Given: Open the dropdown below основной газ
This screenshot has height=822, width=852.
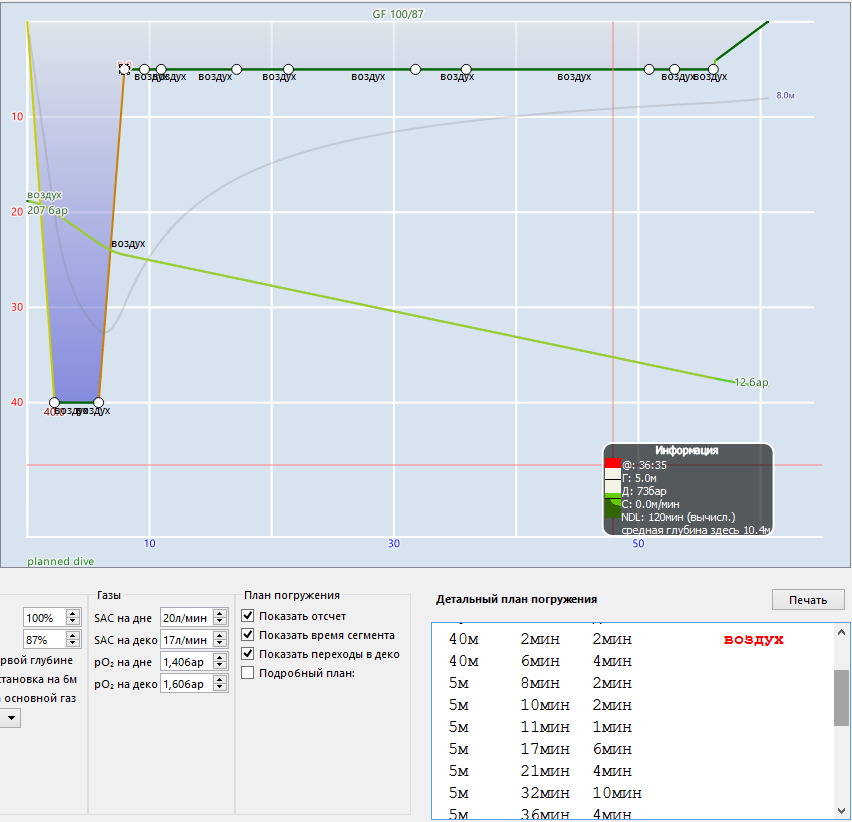Looking at the screenshot, I should tap(7, 717).
